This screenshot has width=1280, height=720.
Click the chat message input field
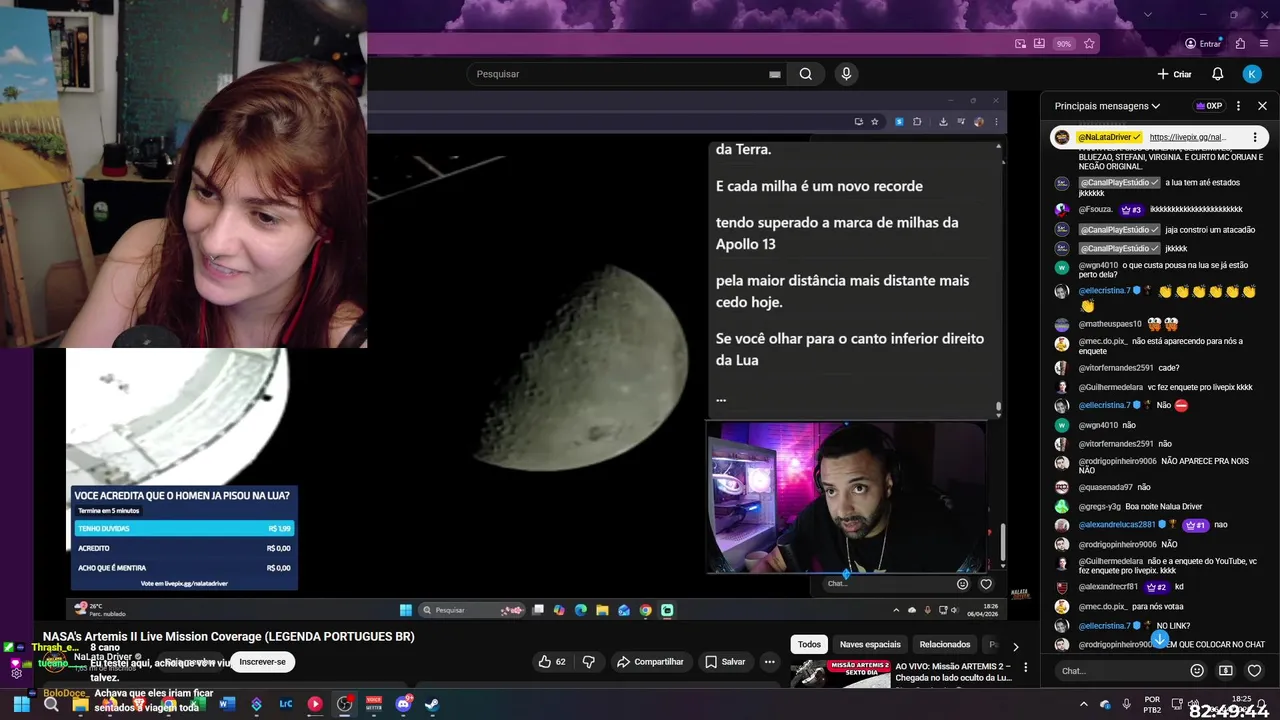click(x=1120, y=671)
